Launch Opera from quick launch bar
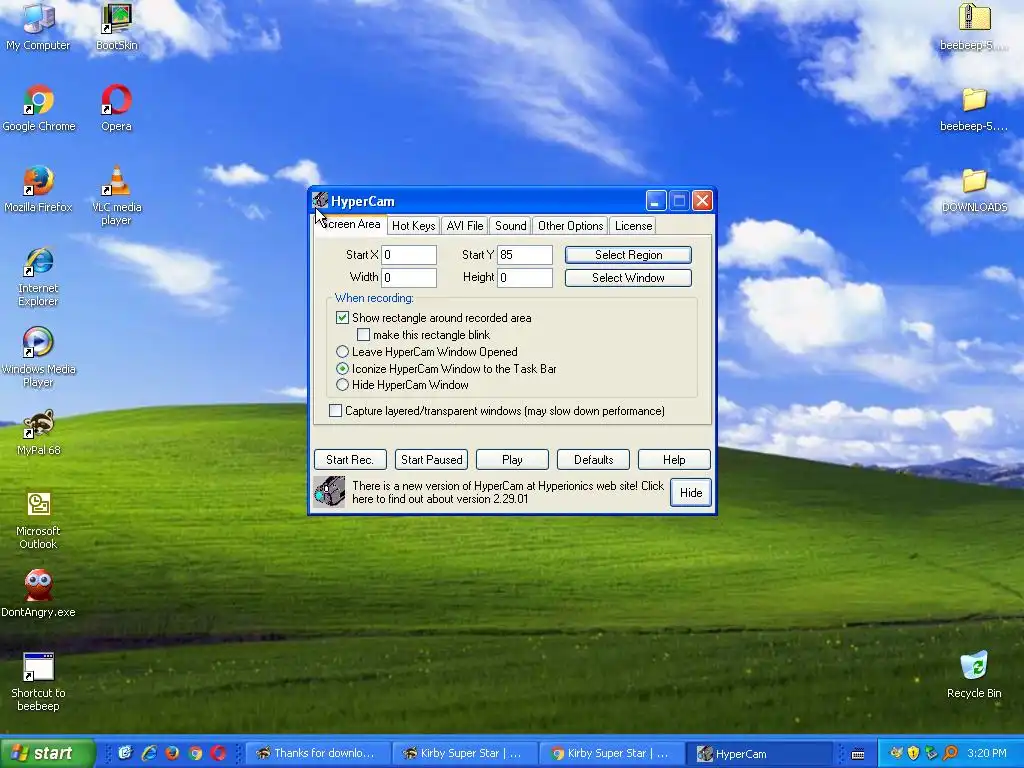 coord(218,753)
